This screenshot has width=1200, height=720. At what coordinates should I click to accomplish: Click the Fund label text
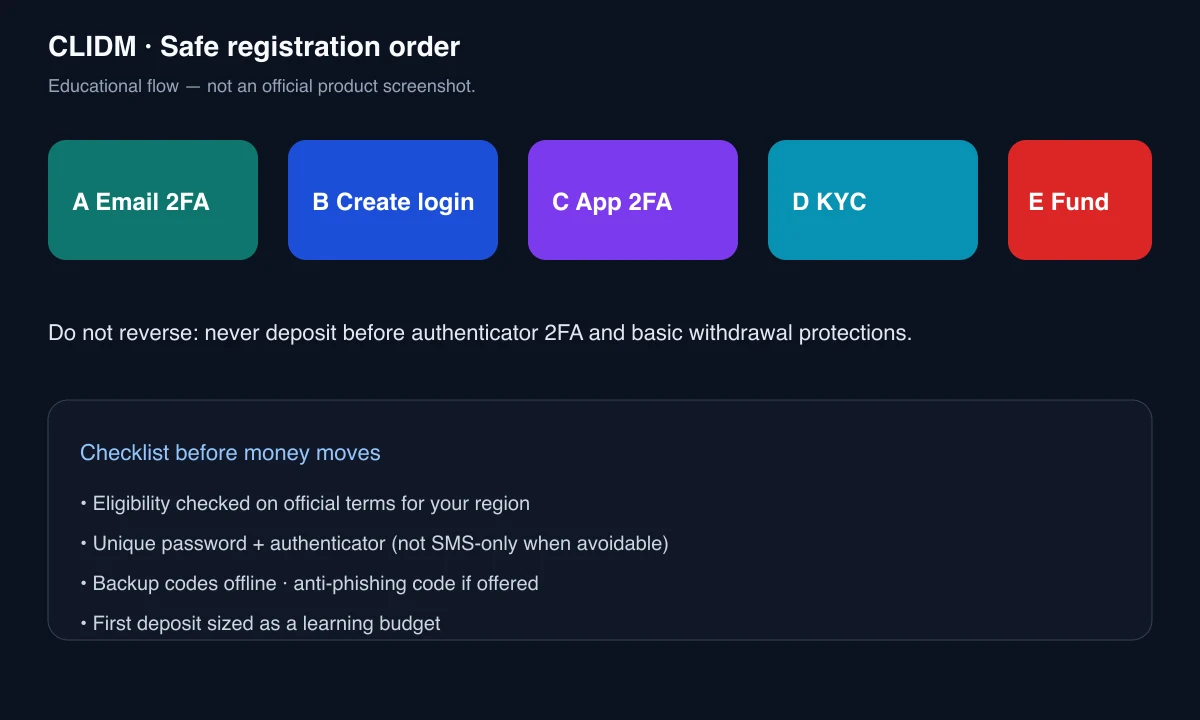tap(1080, 202)
